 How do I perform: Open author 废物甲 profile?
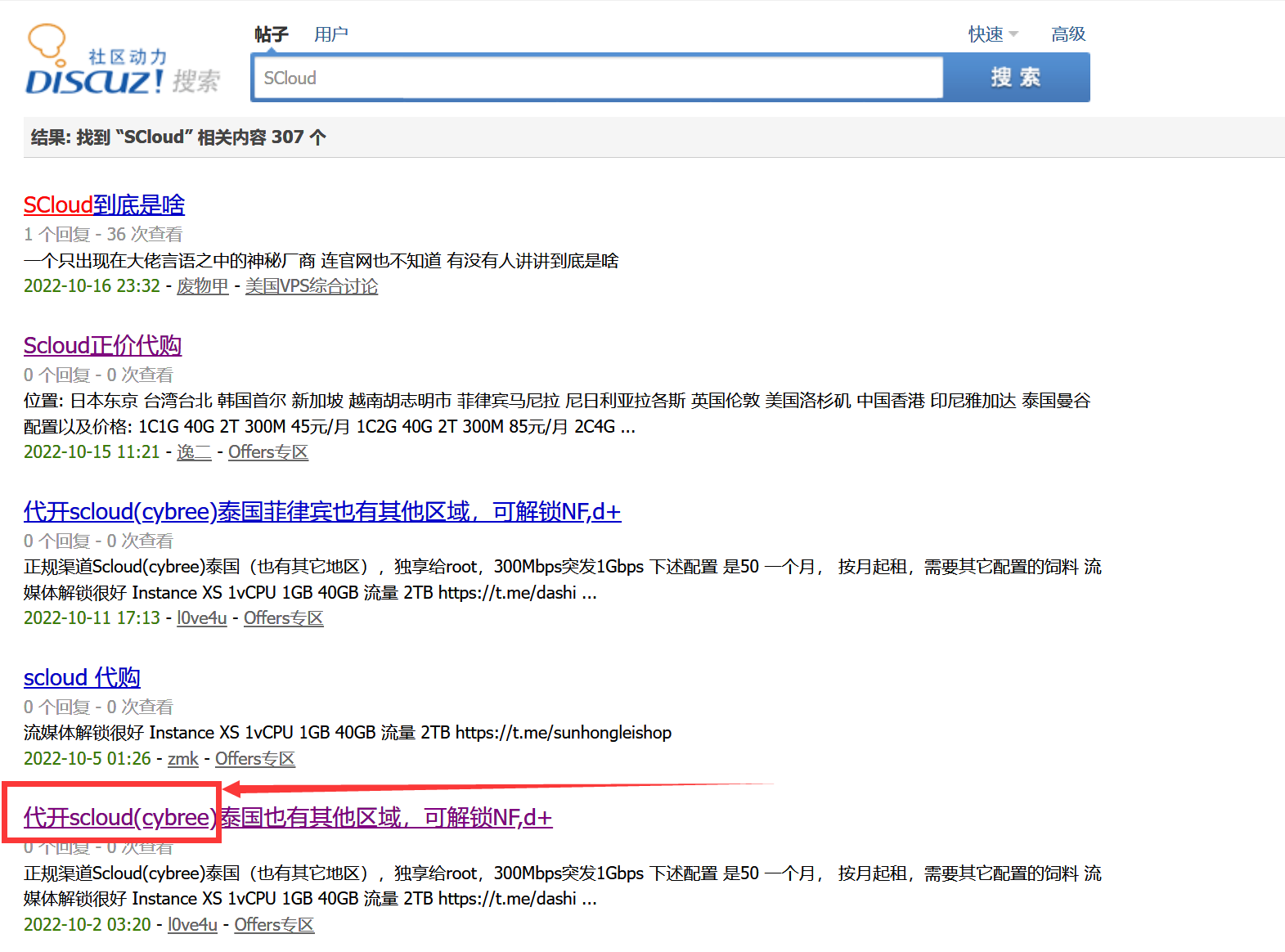pyautogui.click(x=203, y=286)
